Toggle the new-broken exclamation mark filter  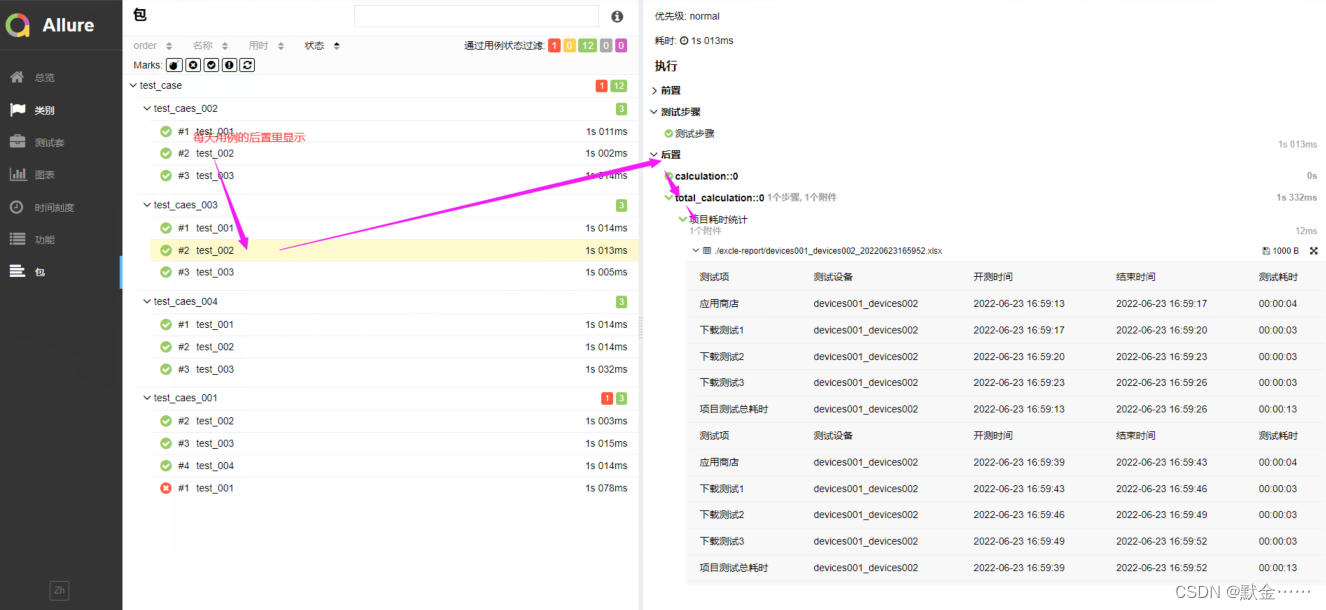tap(229, 65)
